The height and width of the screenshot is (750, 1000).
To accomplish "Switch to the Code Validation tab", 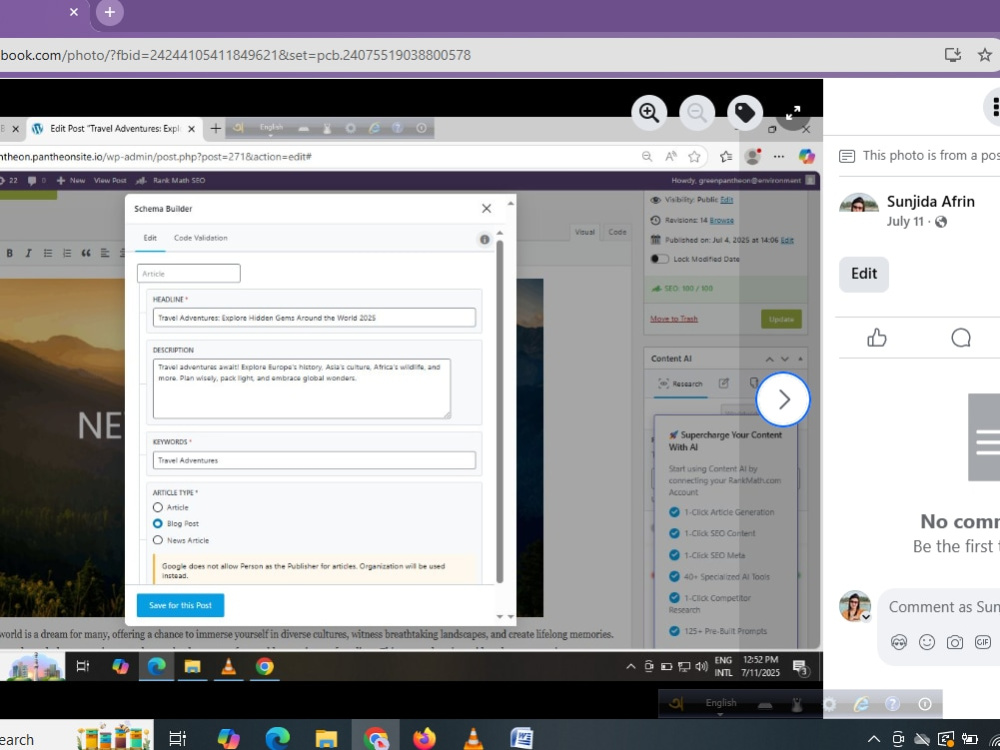I will tap(200, 238).
